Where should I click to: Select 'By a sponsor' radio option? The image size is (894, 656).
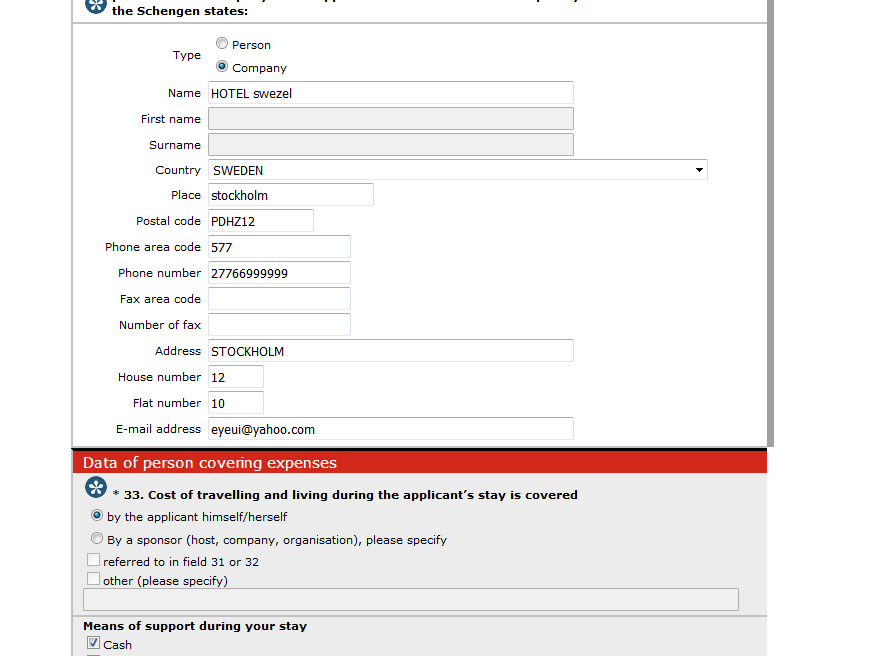tap(97, 539)
